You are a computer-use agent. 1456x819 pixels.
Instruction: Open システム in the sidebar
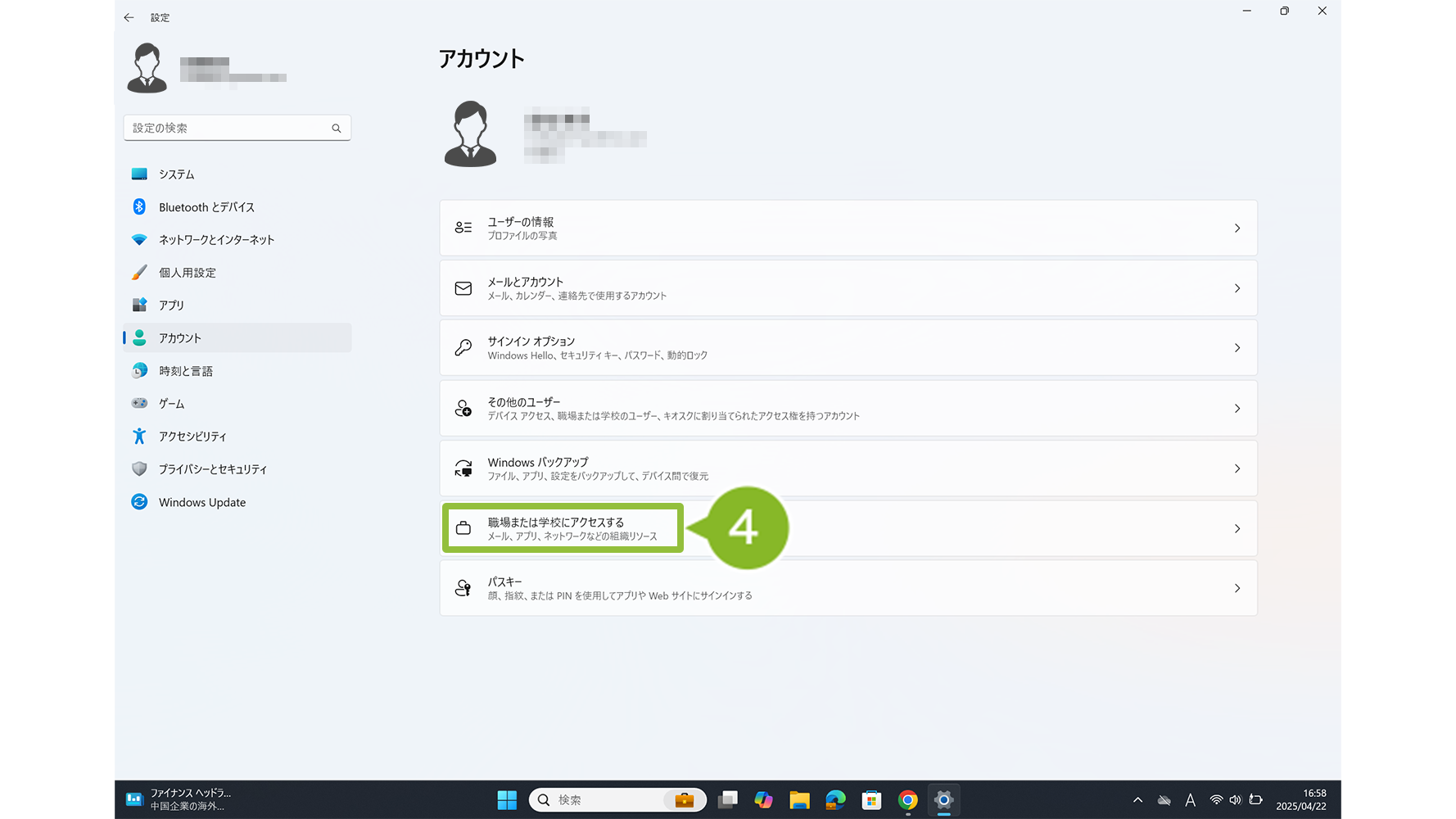point(237,174)
